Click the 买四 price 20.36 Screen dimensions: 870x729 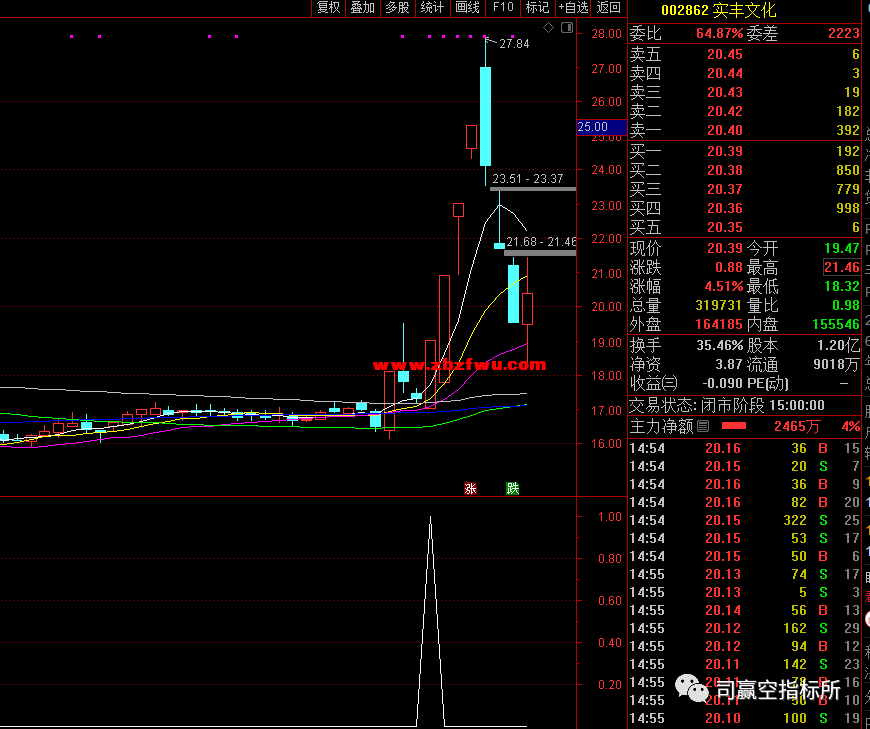tap(725, 208)
